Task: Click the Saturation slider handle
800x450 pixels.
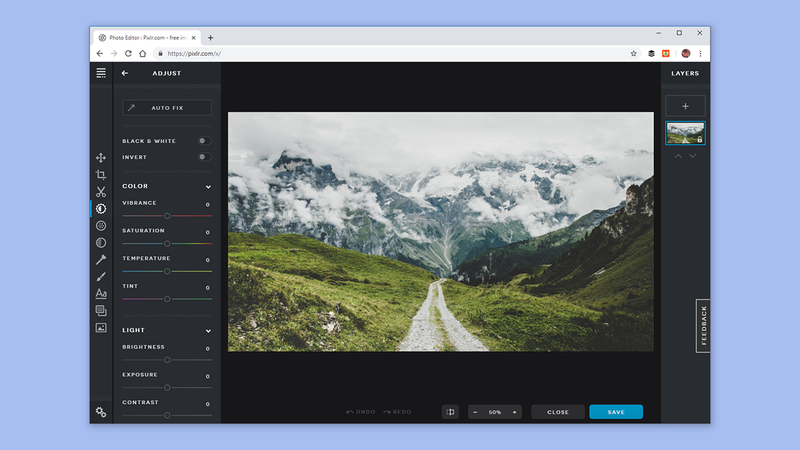Action: [167, 243]
